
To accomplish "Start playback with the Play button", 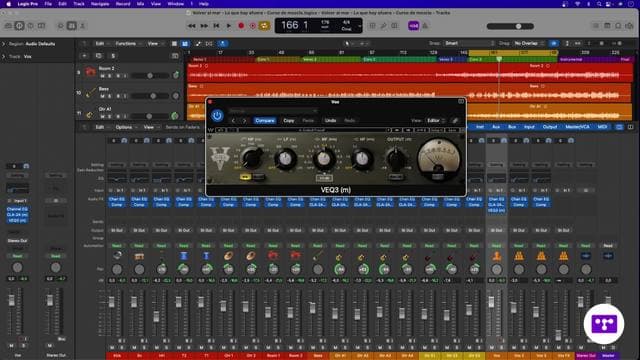I will pyautogui.click(x=229, y=26).
